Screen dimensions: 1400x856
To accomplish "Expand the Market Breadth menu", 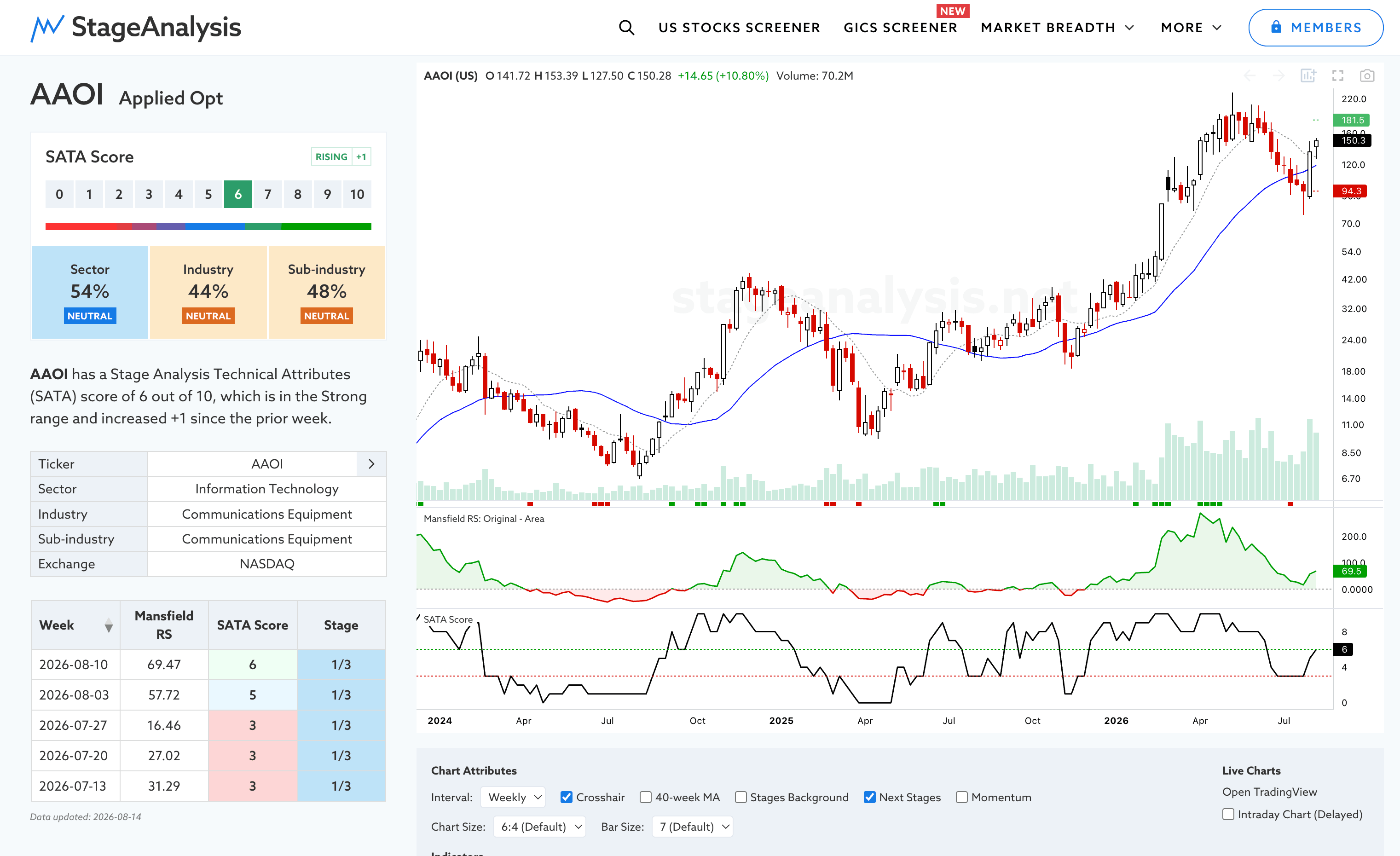I will click(x=1058, y=27).
